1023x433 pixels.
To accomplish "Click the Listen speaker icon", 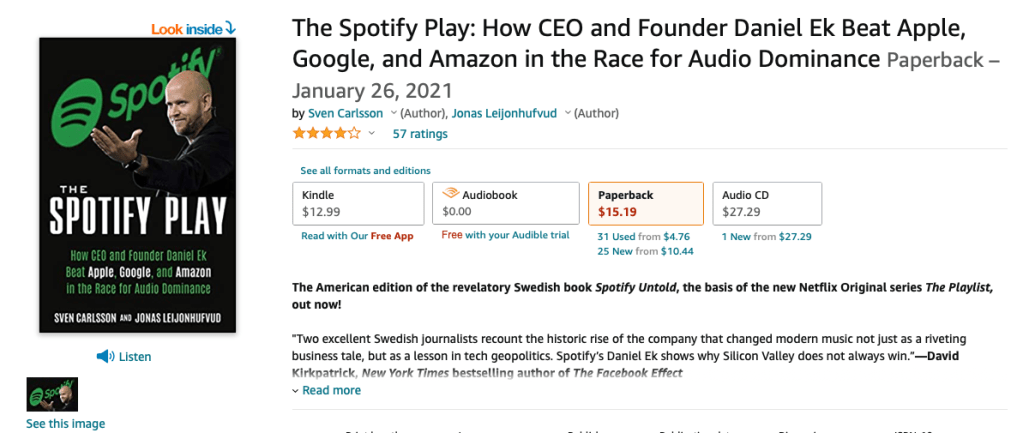I will (x=104, y=356).
